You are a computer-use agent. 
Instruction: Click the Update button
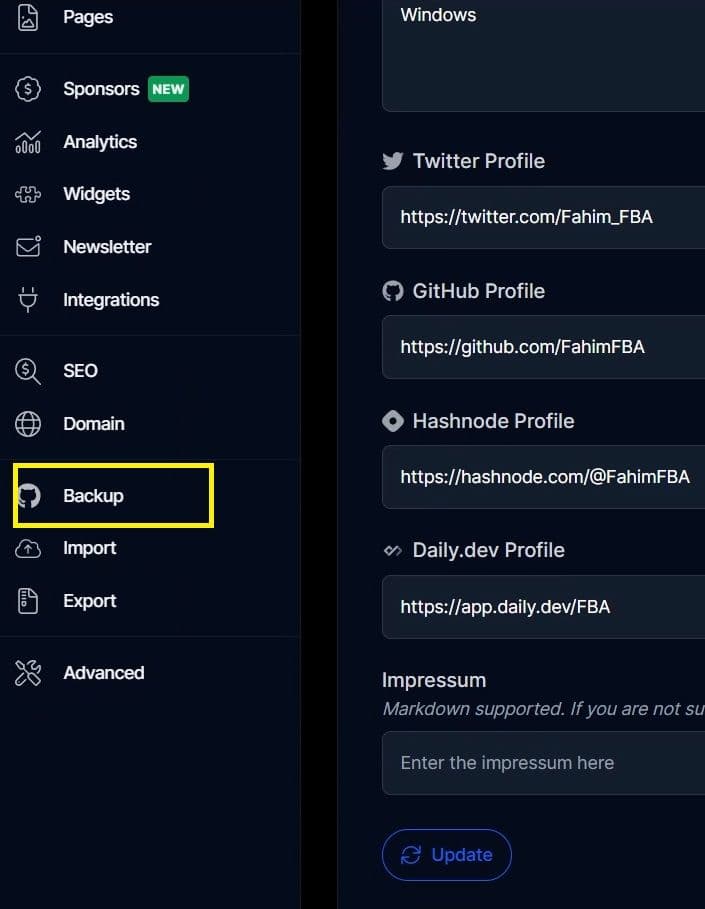tap(447, 855)
